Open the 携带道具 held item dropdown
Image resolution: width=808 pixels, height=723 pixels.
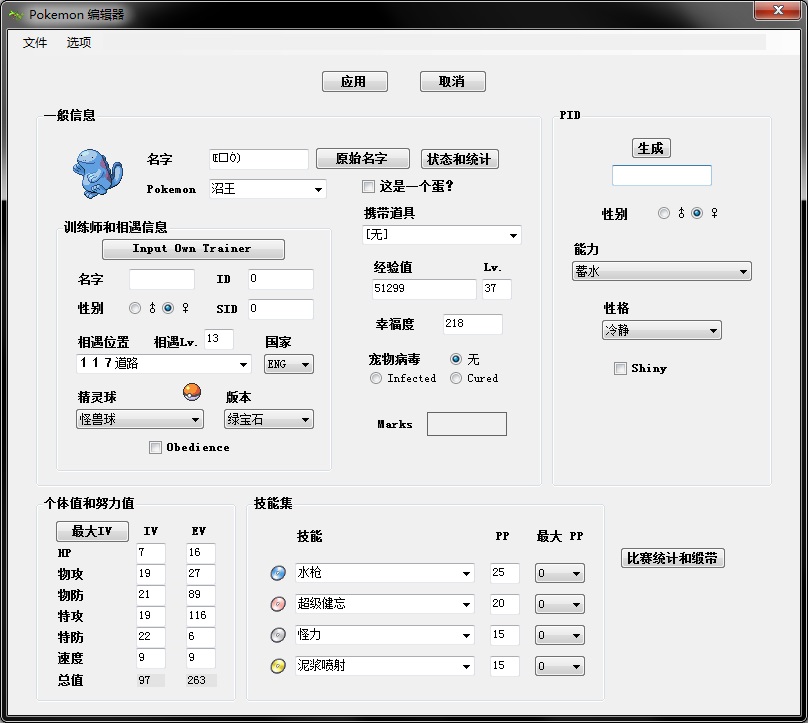point(442,235)
